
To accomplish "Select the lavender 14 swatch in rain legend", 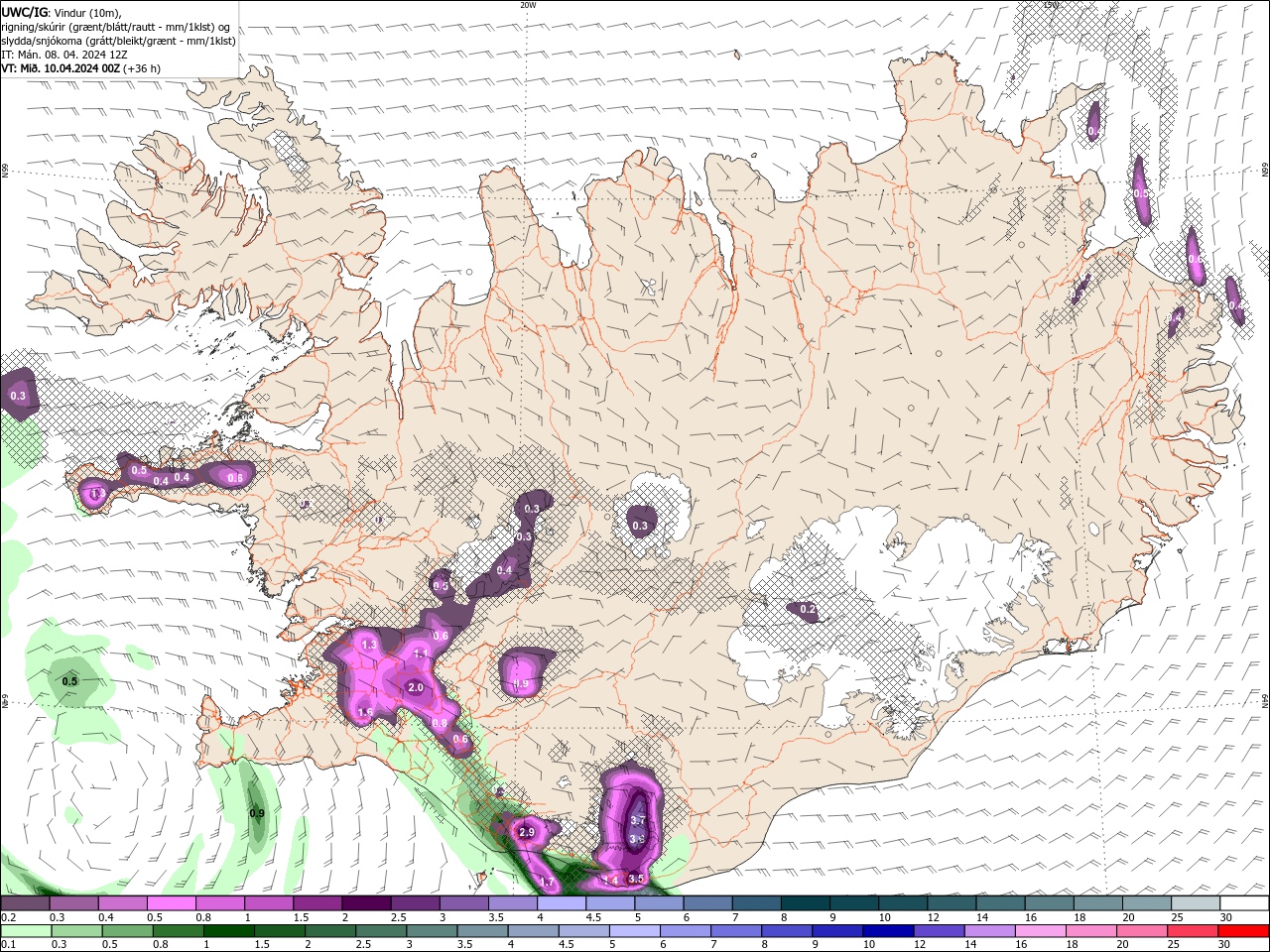I will click(988, 931).
